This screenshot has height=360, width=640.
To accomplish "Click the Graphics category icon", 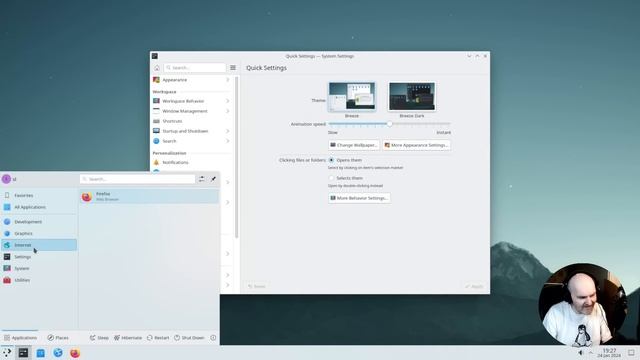I will pos(7,233).
